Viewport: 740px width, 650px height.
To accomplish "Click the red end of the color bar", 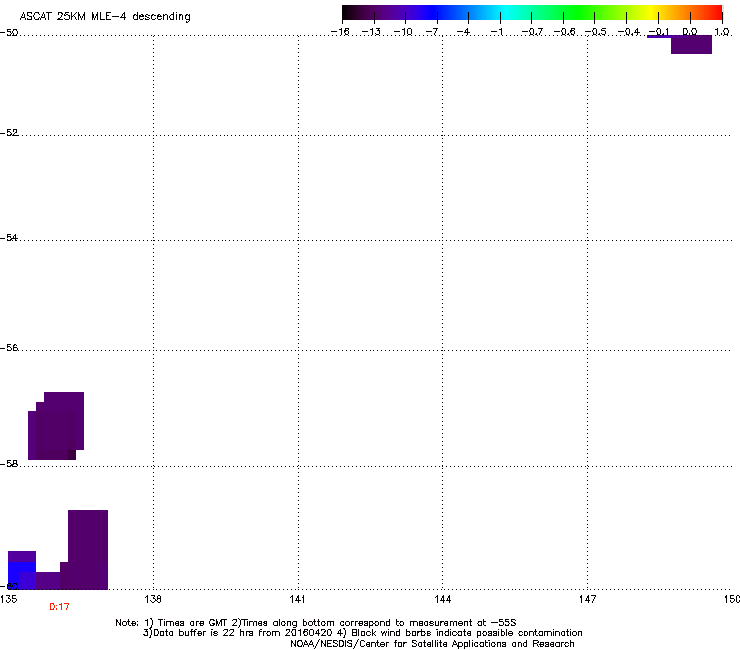I will pyautogui.click(x=713, y=12).
